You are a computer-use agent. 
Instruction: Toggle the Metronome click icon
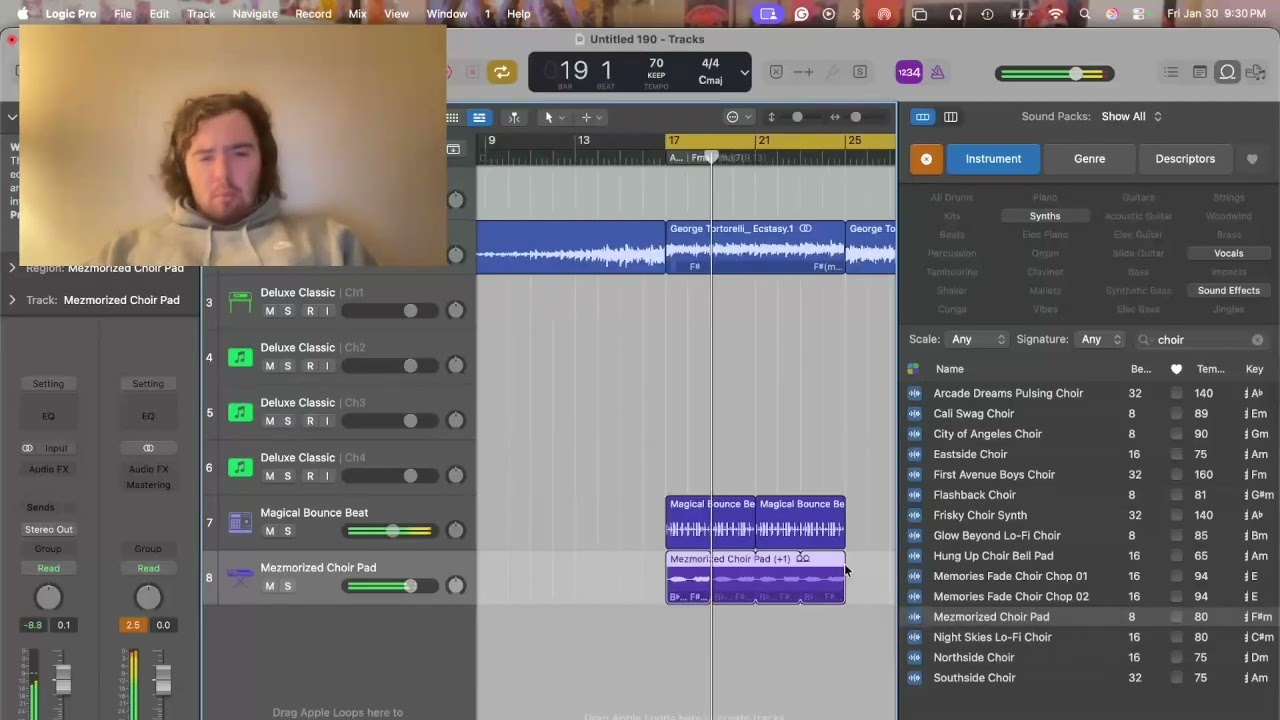click(937, 72)
